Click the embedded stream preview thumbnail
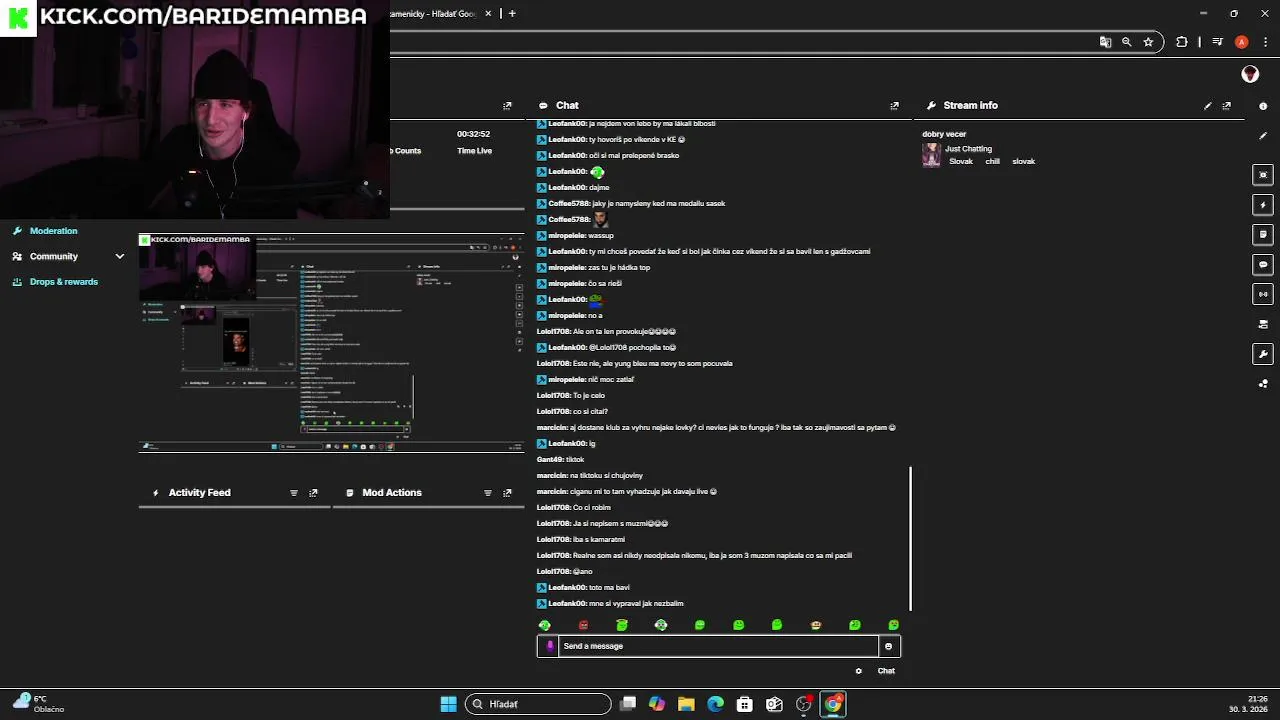Viewport: 1280px width, 720px height. click(331, 343)
